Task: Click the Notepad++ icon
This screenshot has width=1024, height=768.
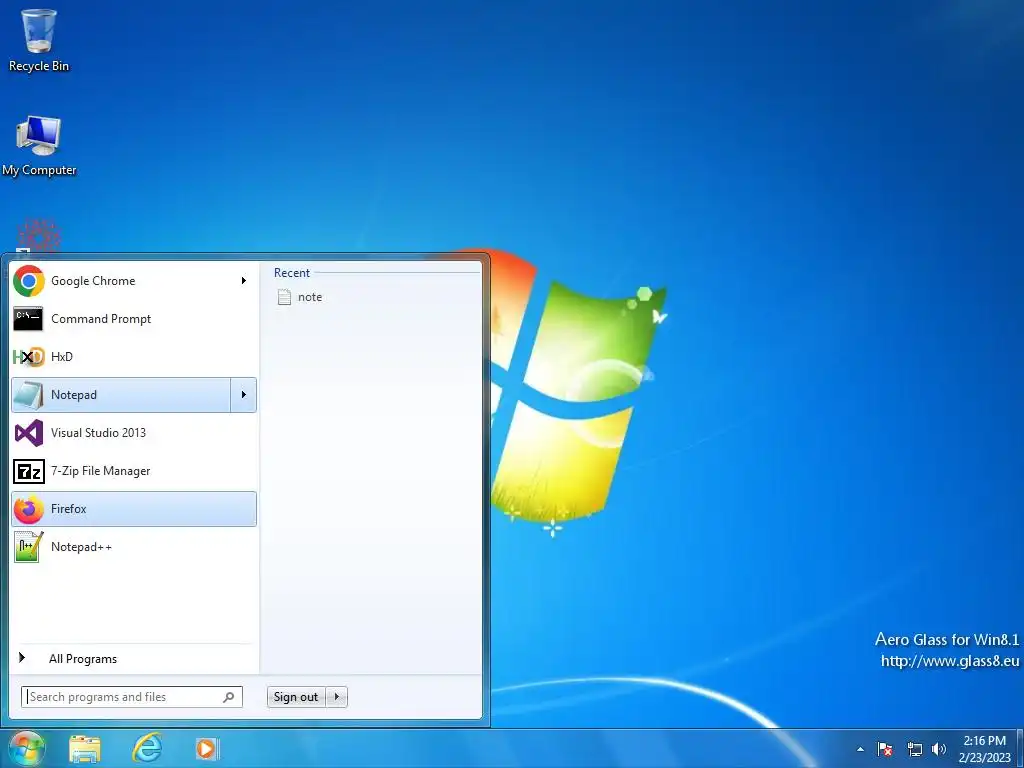Action: pos(29,547)
